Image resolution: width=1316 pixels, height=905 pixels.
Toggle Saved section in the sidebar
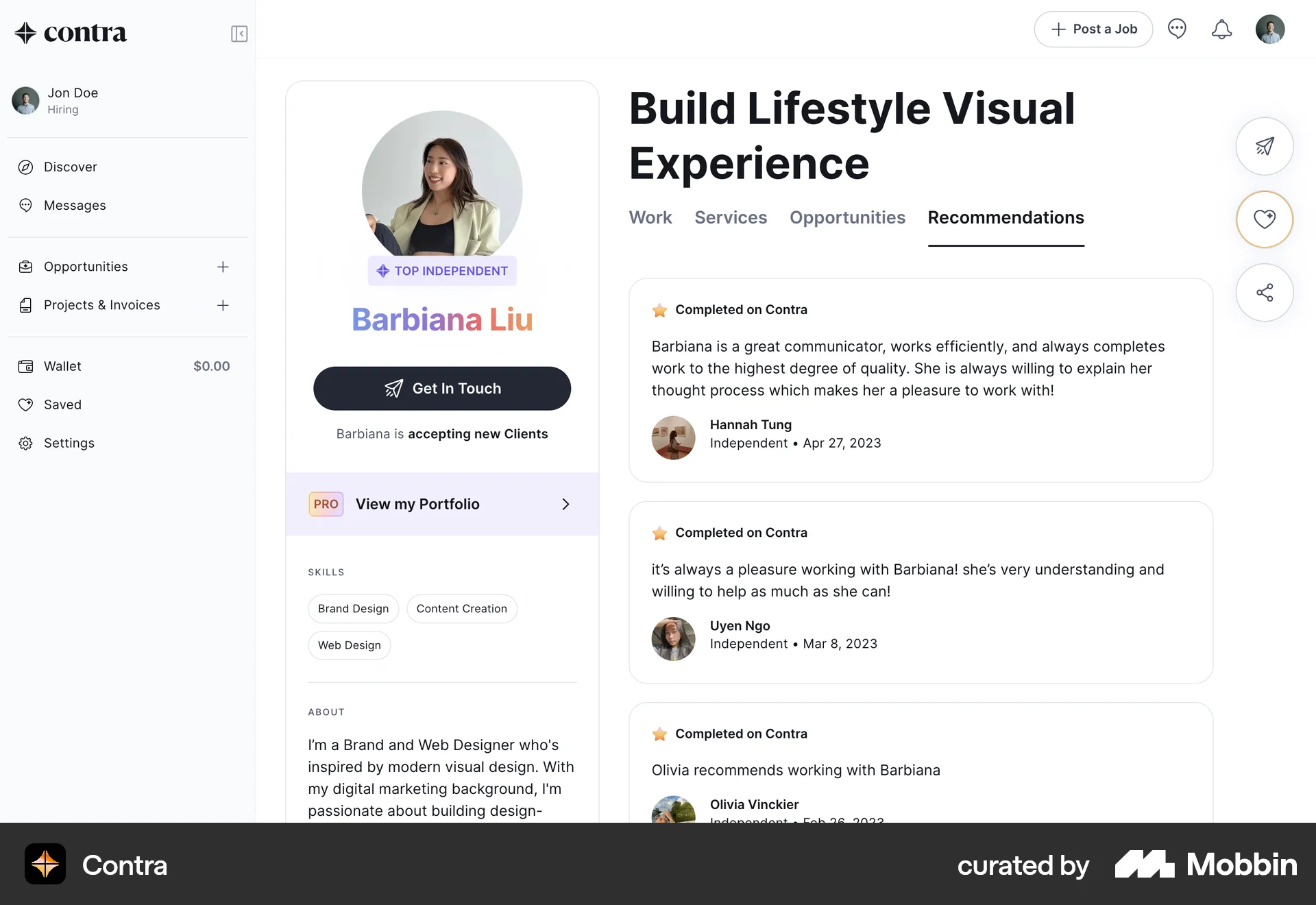(x=62, y=405)
